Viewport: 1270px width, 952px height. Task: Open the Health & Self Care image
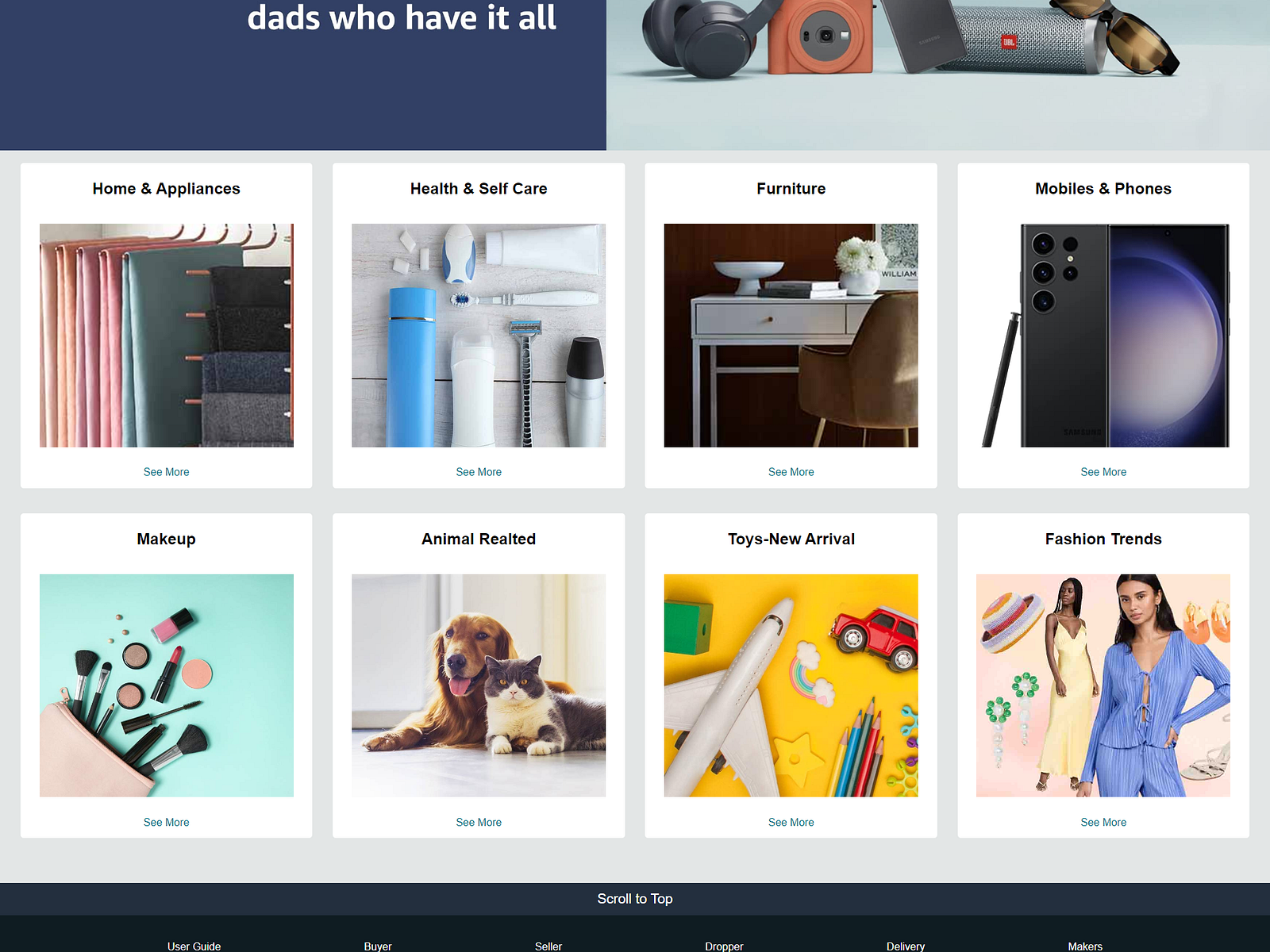pos(479,336)
